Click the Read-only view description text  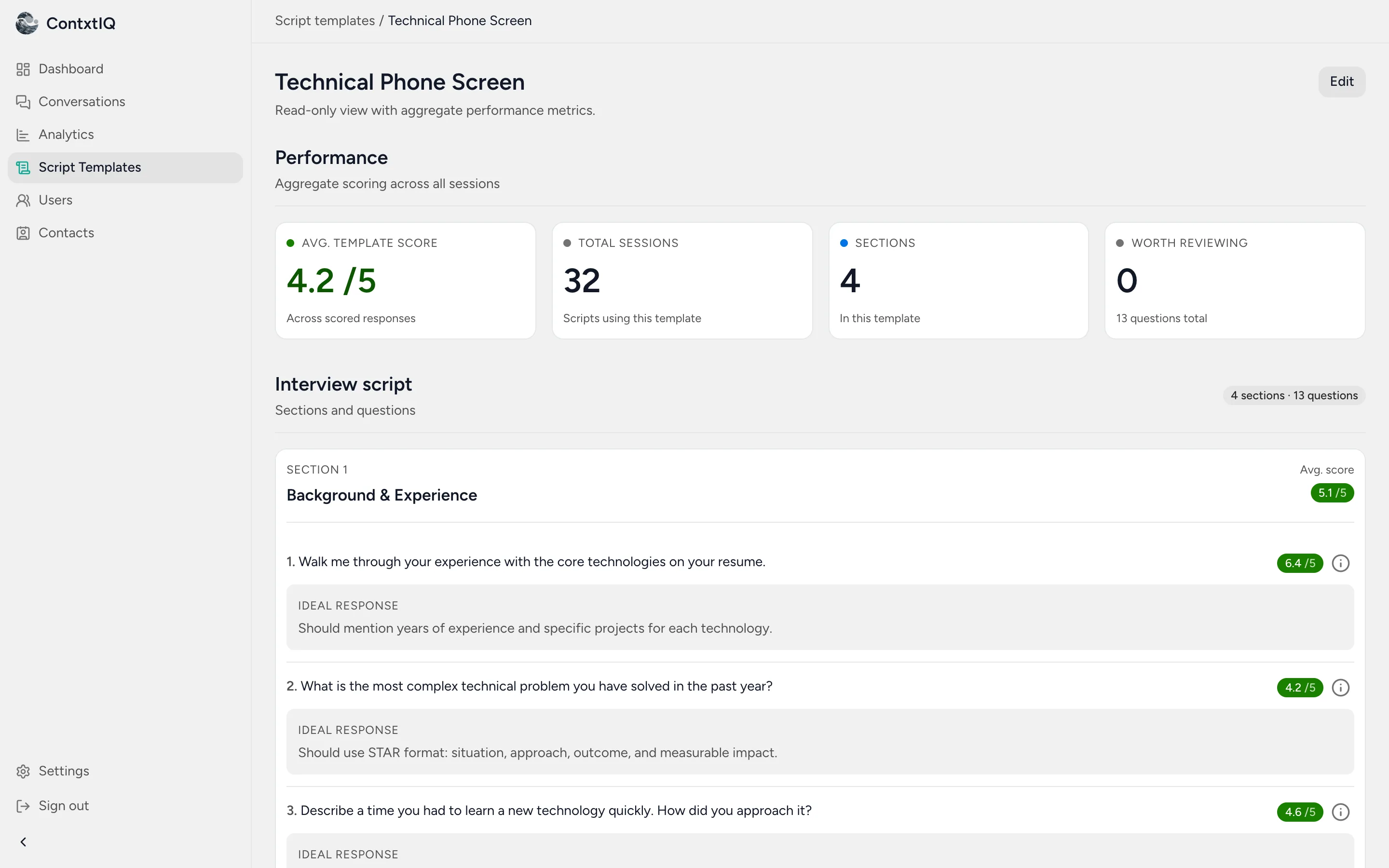coord(435,110)
